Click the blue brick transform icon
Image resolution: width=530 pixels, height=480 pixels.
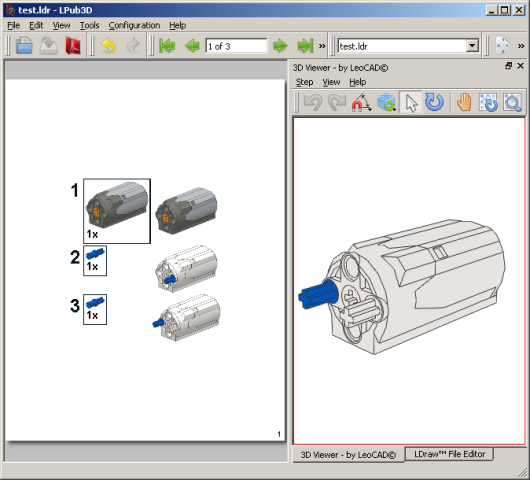pos(386,102)
